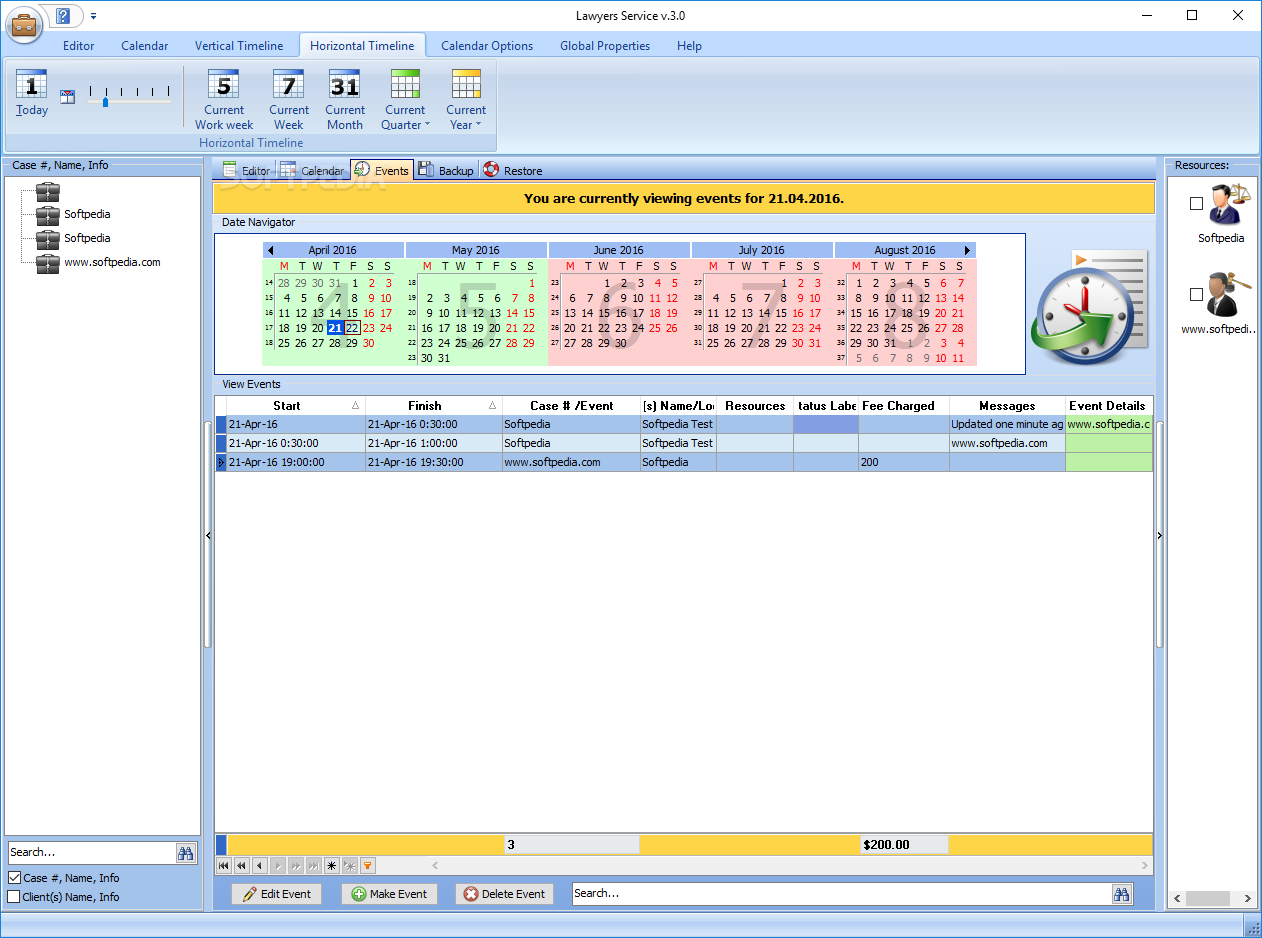Click the Edit Event button
This screenshot has width=1262, height=938.
tap(277, 894)
